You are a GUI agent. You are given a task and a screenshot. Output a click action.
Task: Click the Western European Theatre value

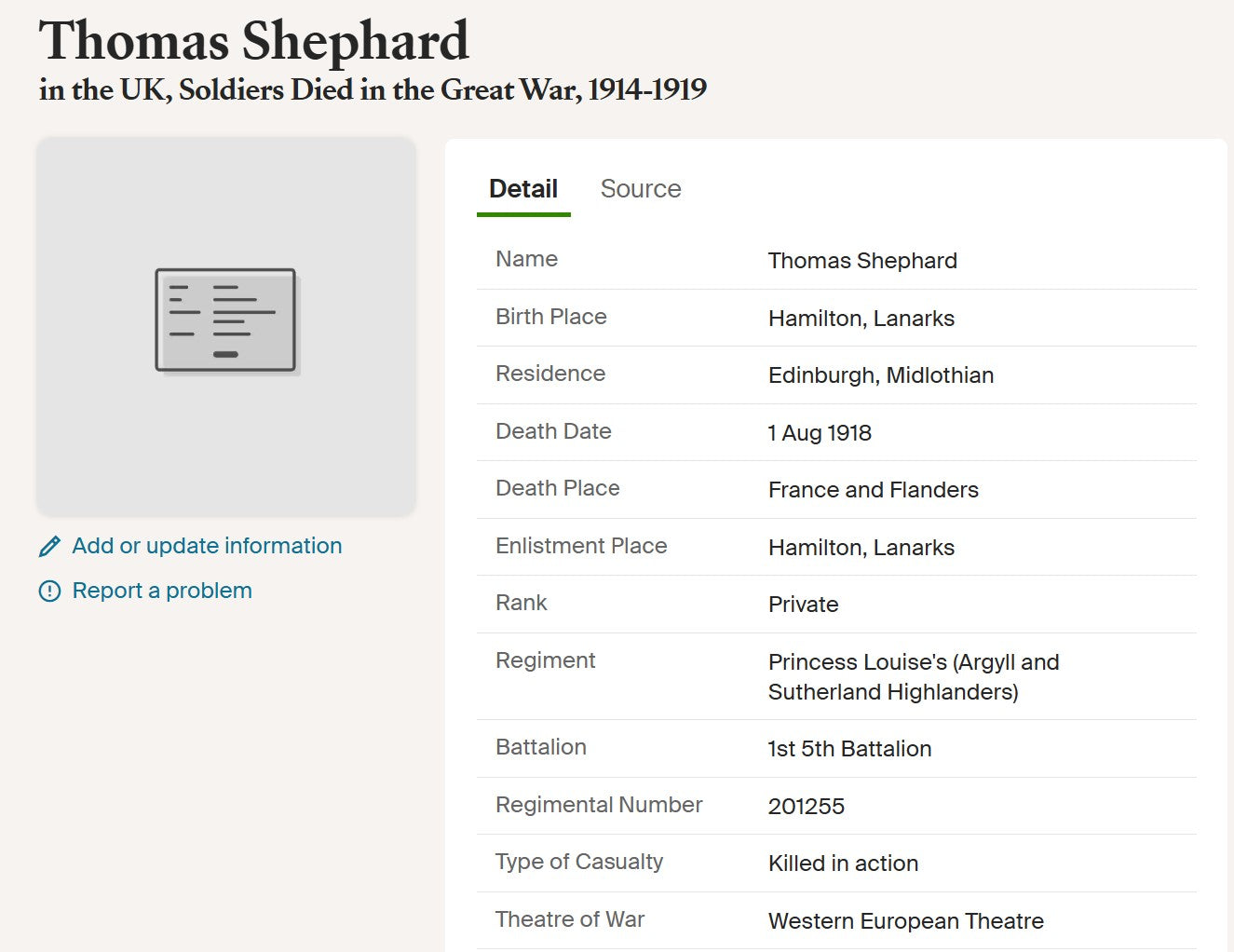point(906,921)
